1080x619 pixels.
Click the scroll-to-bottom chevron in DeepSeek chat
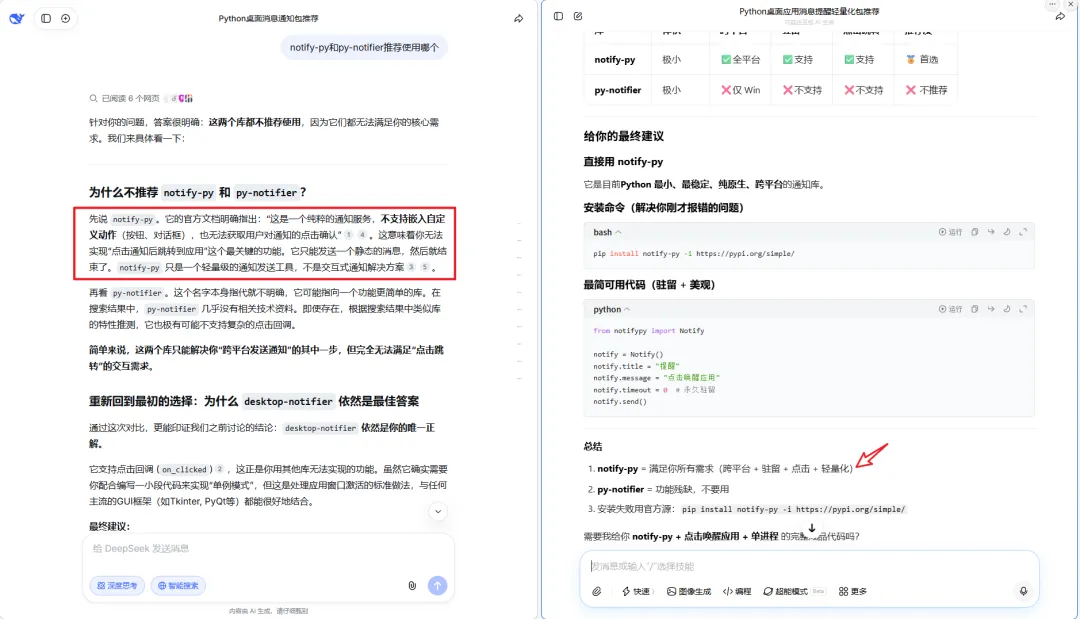pyautogui.click(x=438, y=511)
